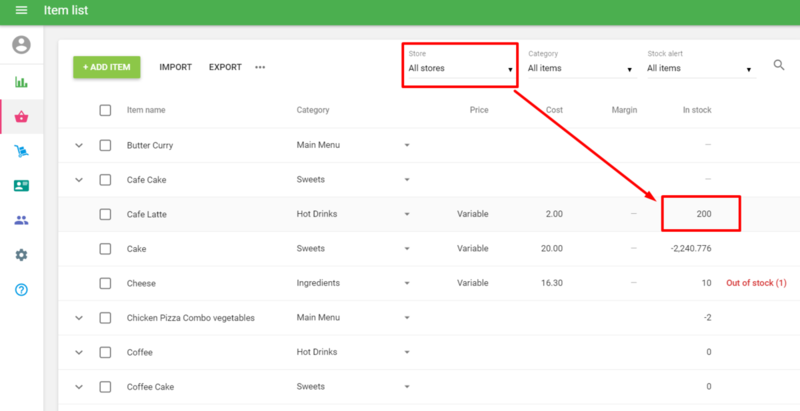Open the Employees ID card icon
Image resolution: width=800 pixels, height=411 pixels.
[x=21, y=186]
